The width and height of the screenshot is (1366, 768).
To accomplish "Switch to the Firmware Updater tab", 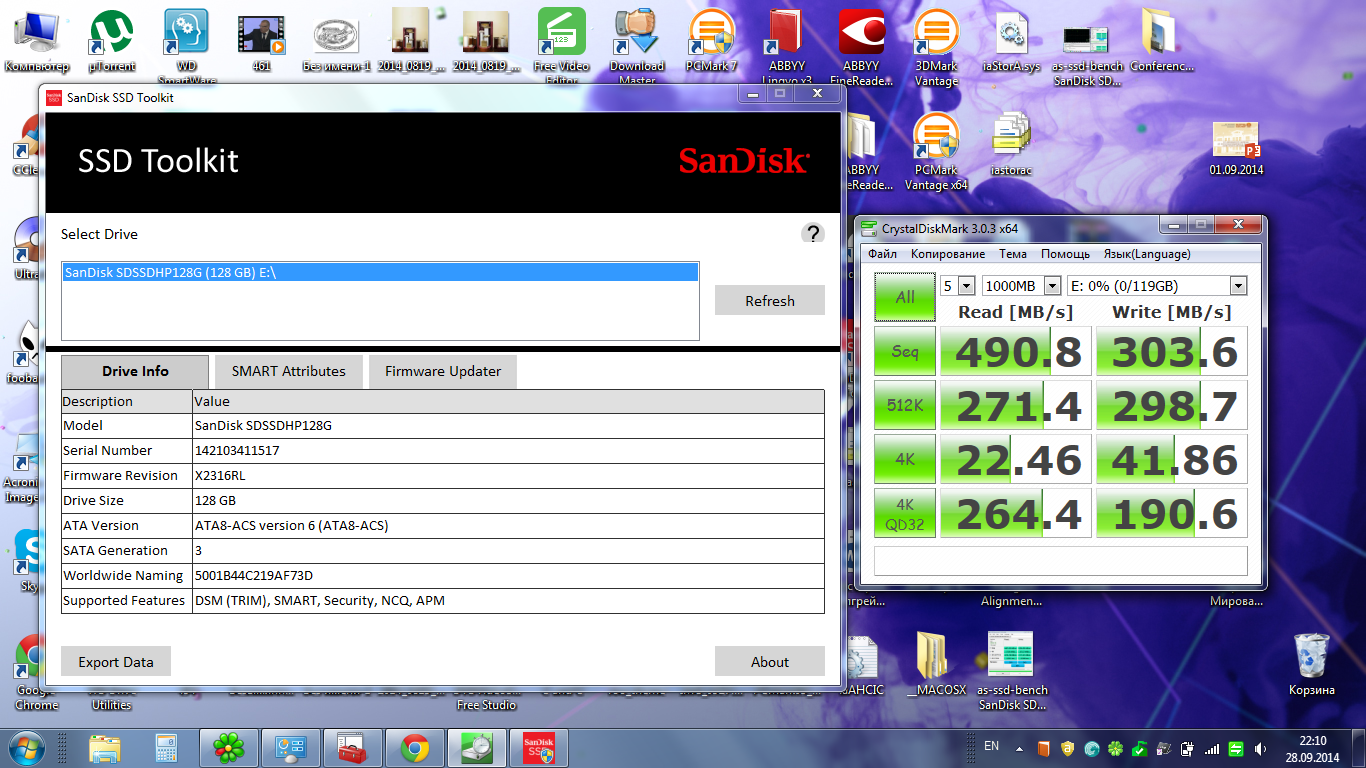I will tap(443, 371).
